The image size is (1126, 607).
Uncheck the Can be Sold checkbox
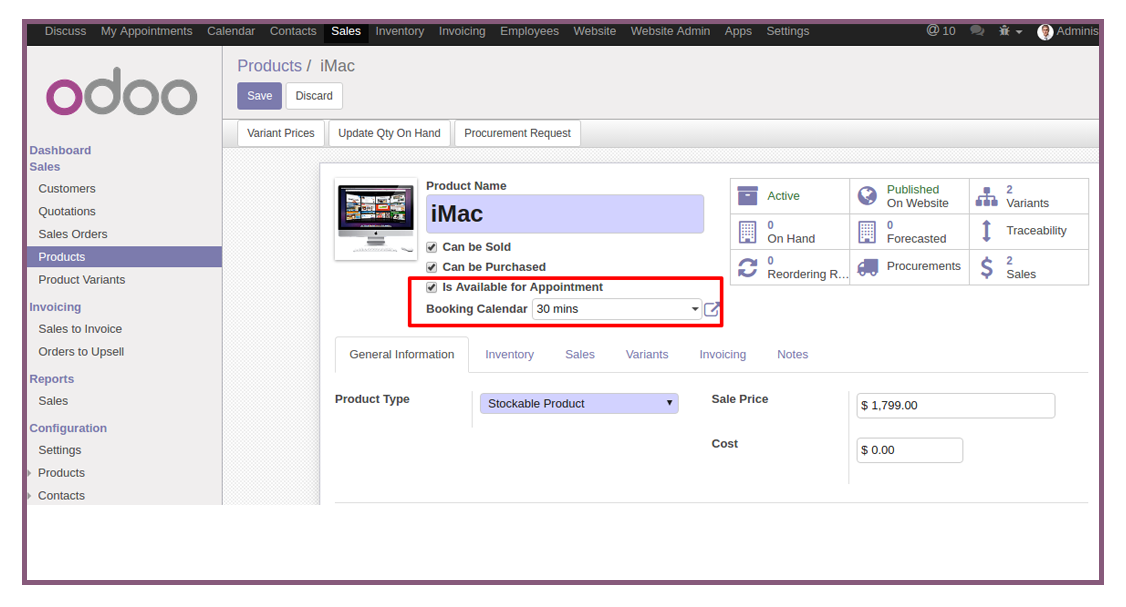(x=432, y=247)
